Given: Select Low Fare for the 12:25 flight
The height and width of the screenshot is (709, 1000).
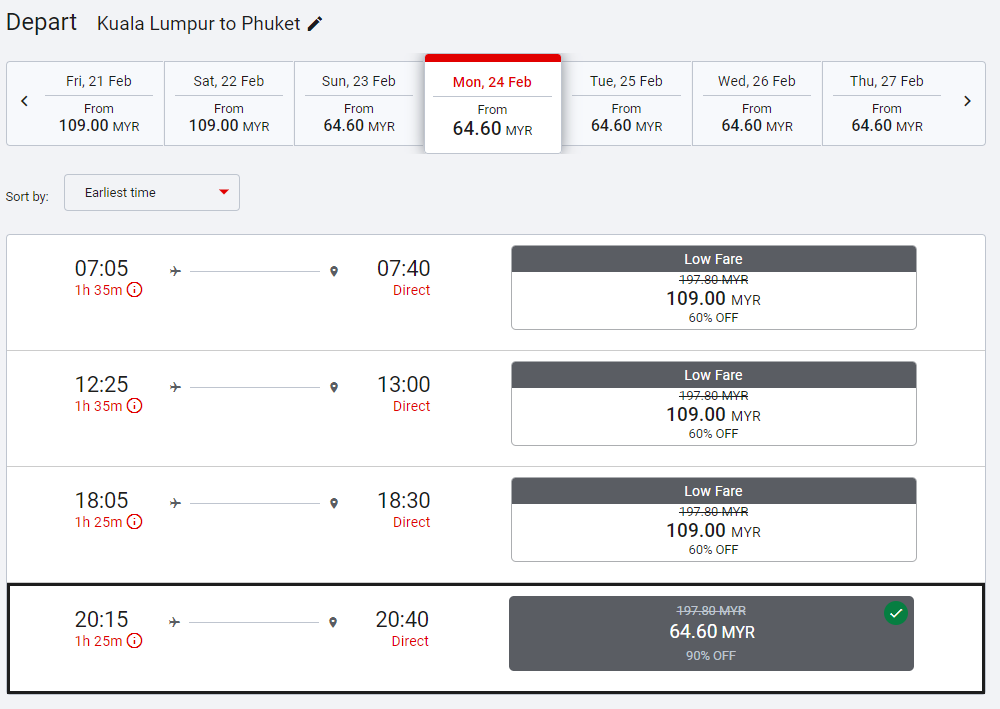Looking at the screenshot, I should tap(713, 404).
